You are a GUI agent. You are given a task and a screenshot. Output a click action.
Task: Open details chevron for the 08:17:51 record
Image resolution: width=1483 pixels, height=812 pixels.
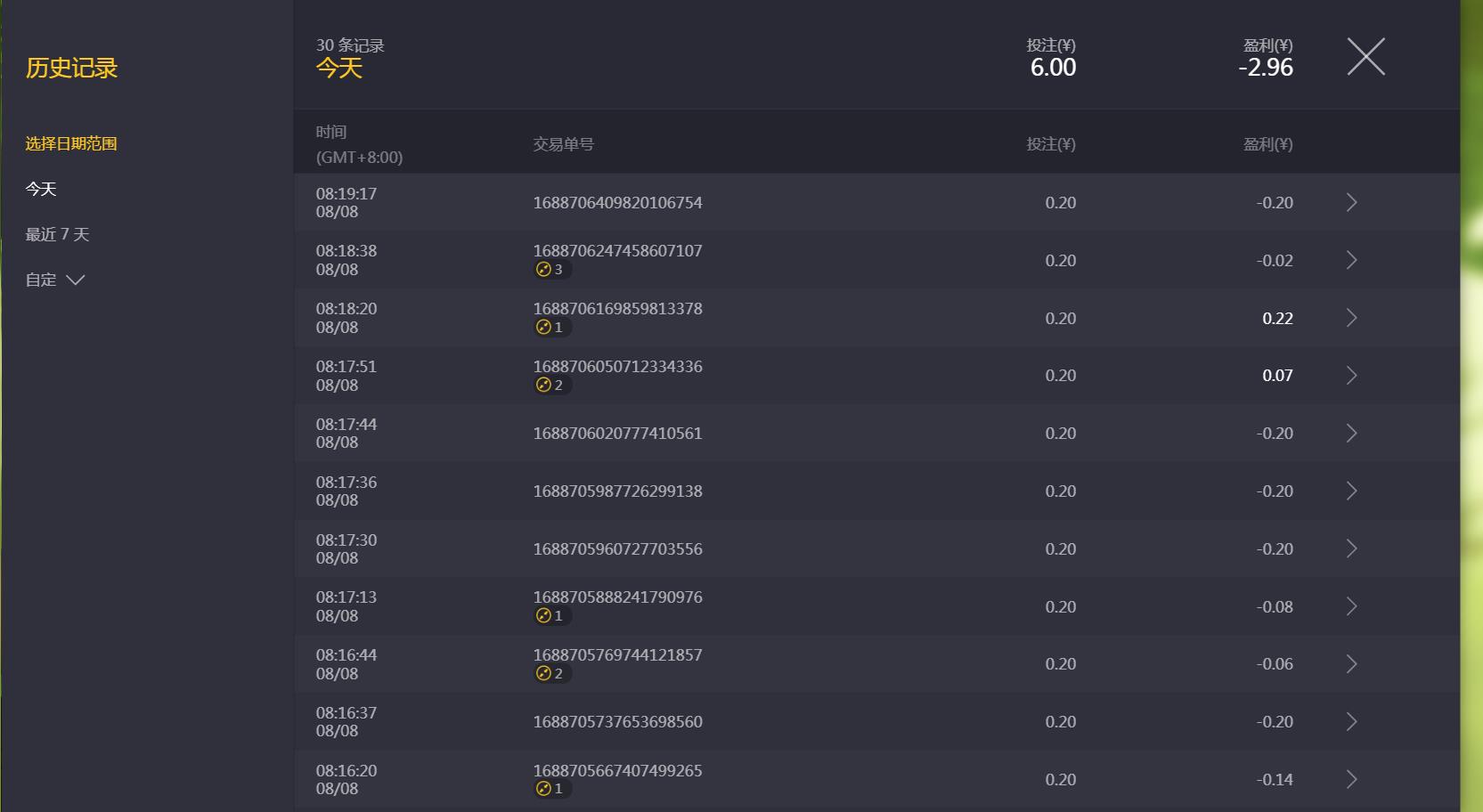(x=1351, y=375)
